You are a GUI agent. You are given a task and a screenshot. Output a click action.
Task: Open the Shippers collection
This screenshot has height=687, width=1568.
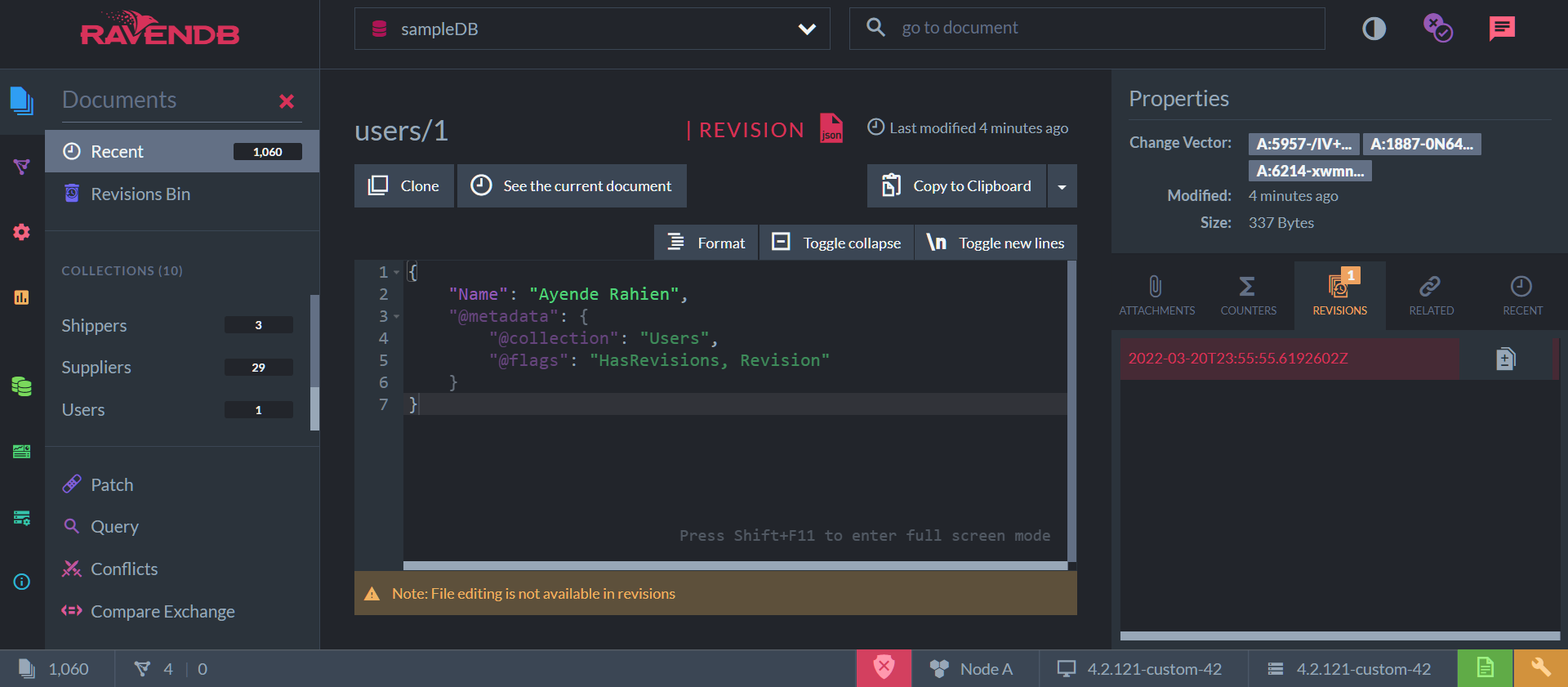pyautogui.click(x=177, y=325)
